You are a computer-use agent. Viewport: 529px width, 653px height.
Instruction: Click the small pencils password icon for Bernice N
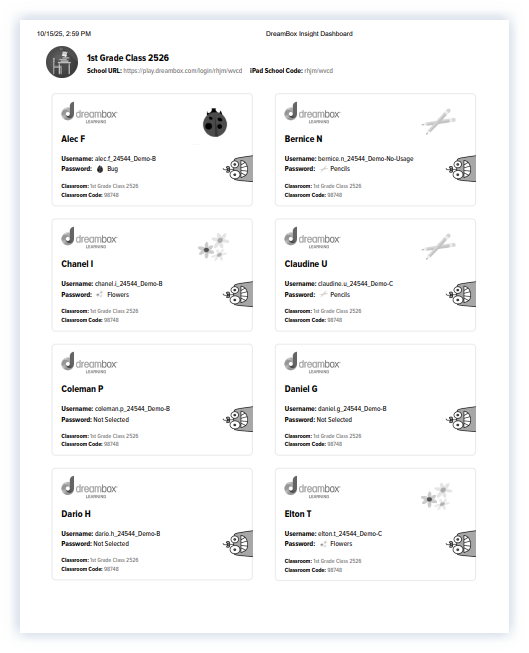coord(324,169)
